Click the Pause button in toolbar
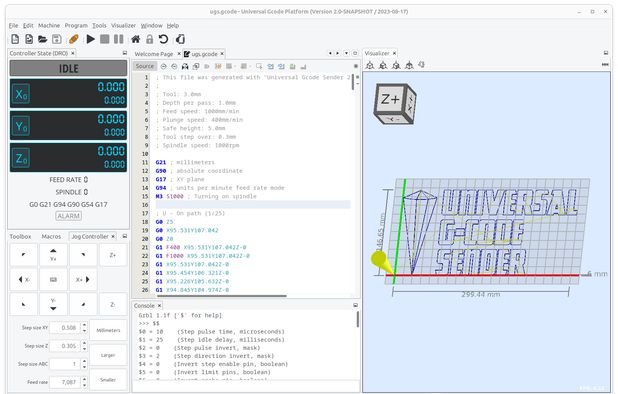This screenshot has width=618, height=394. click(x=118, y=39)
